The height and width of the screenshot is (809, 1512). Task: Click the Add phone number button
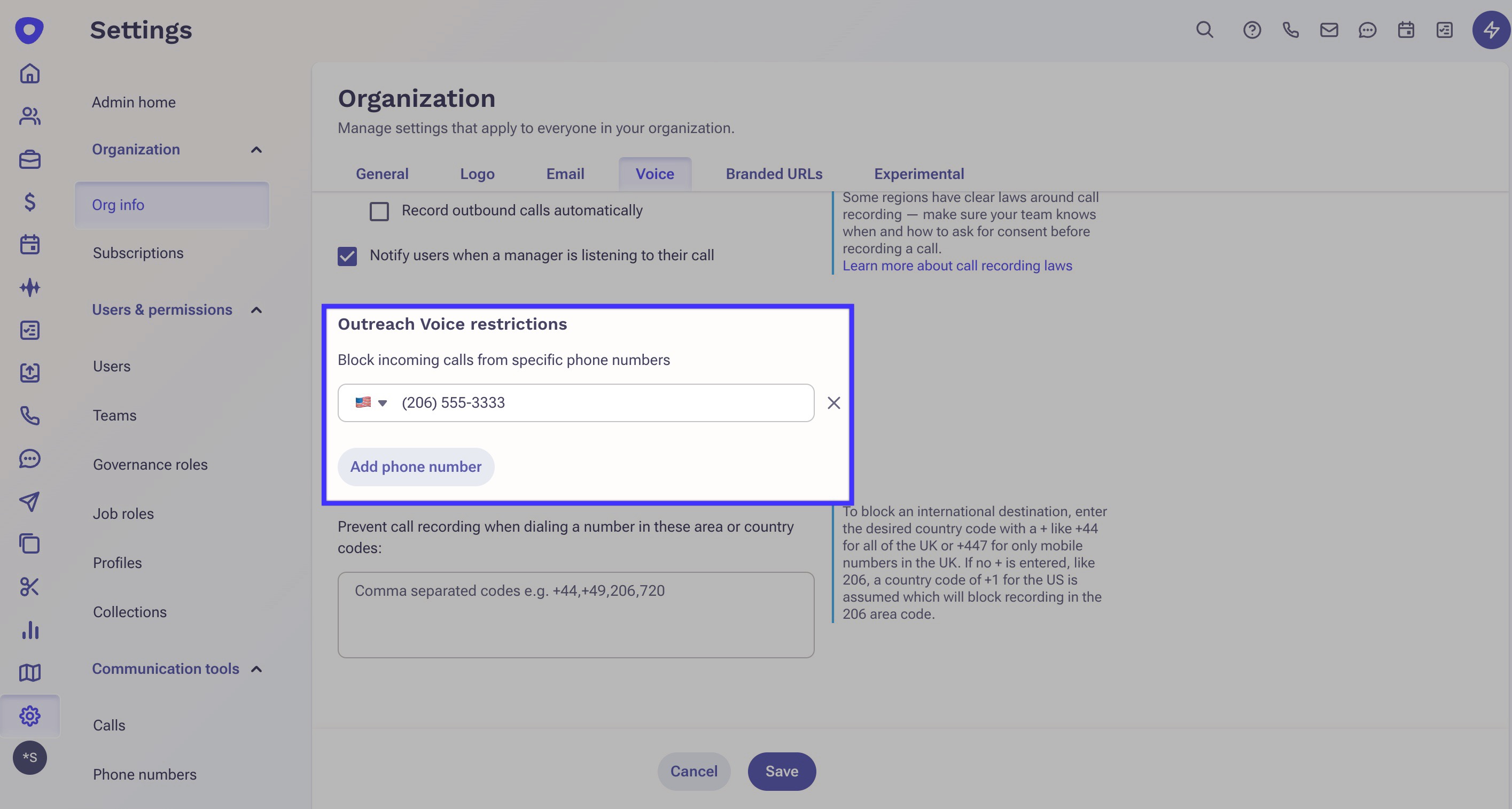pyautogui.click(x=416, y=466)
